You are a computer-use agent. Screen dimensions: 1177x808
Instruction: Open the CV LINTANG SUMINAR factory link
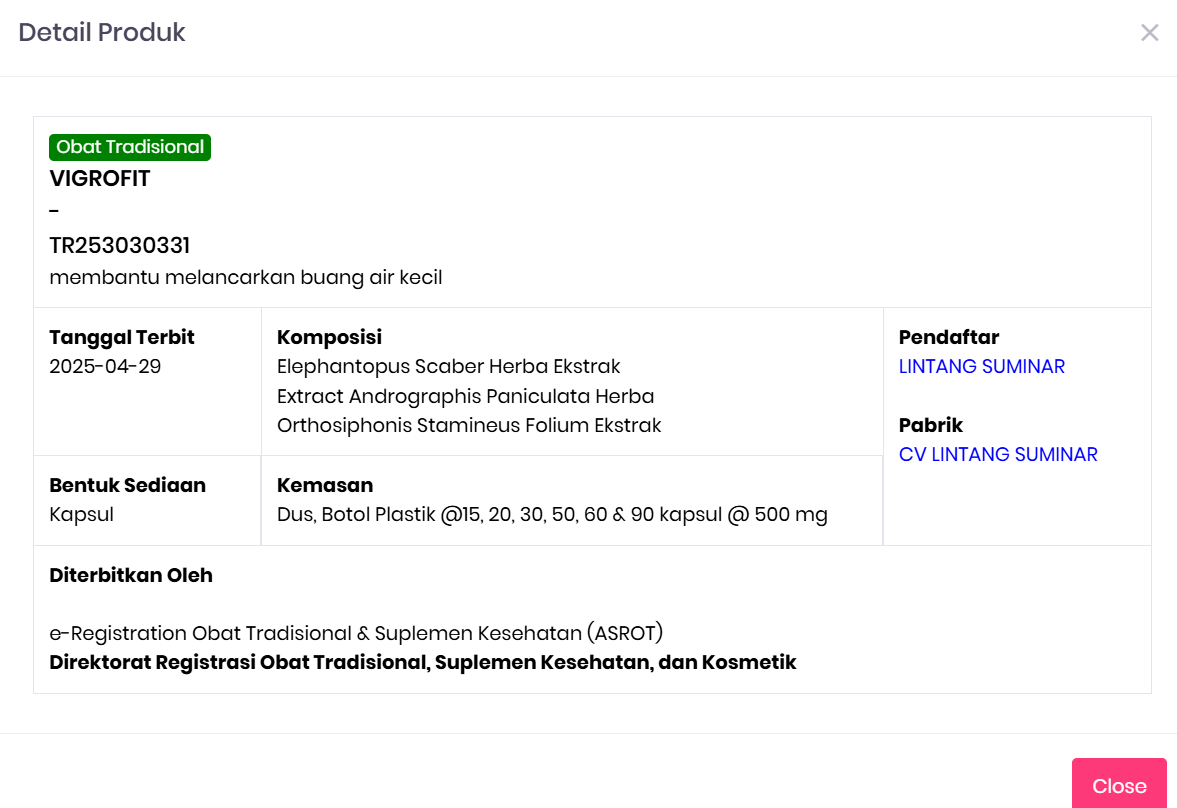click(x=998, y=455)
